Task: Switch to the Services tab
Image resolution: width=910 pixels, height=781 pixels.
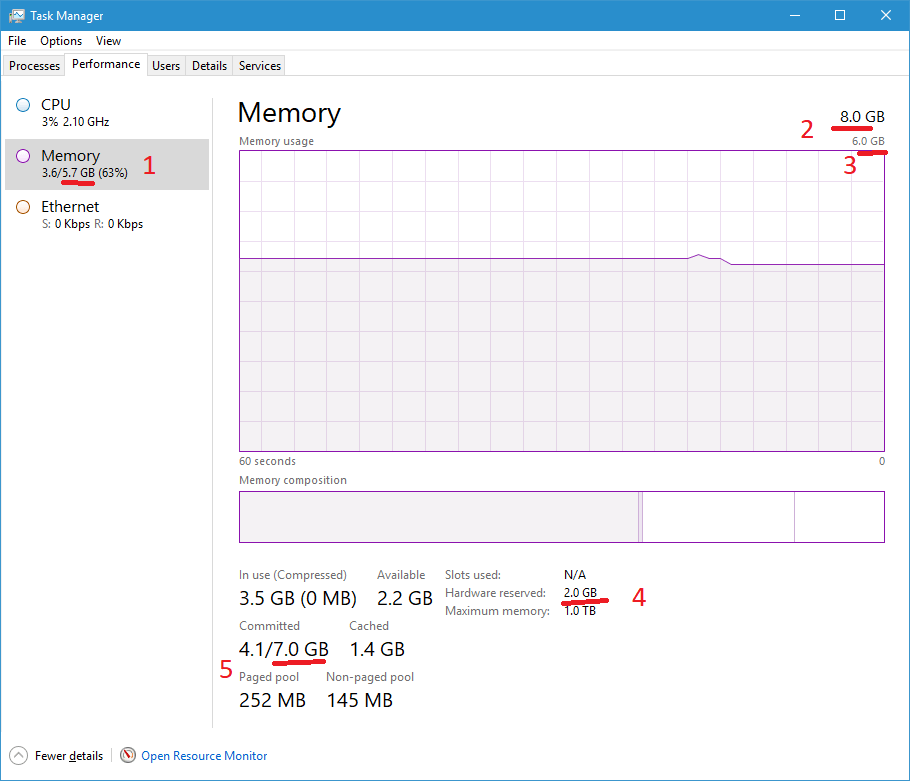Action: click(258, 65)
